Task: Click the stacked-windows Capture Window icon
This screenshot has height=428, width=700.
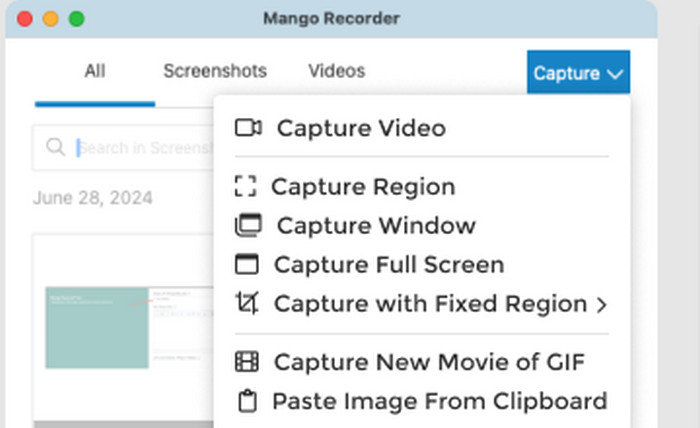Action: [x=247, y=226]
